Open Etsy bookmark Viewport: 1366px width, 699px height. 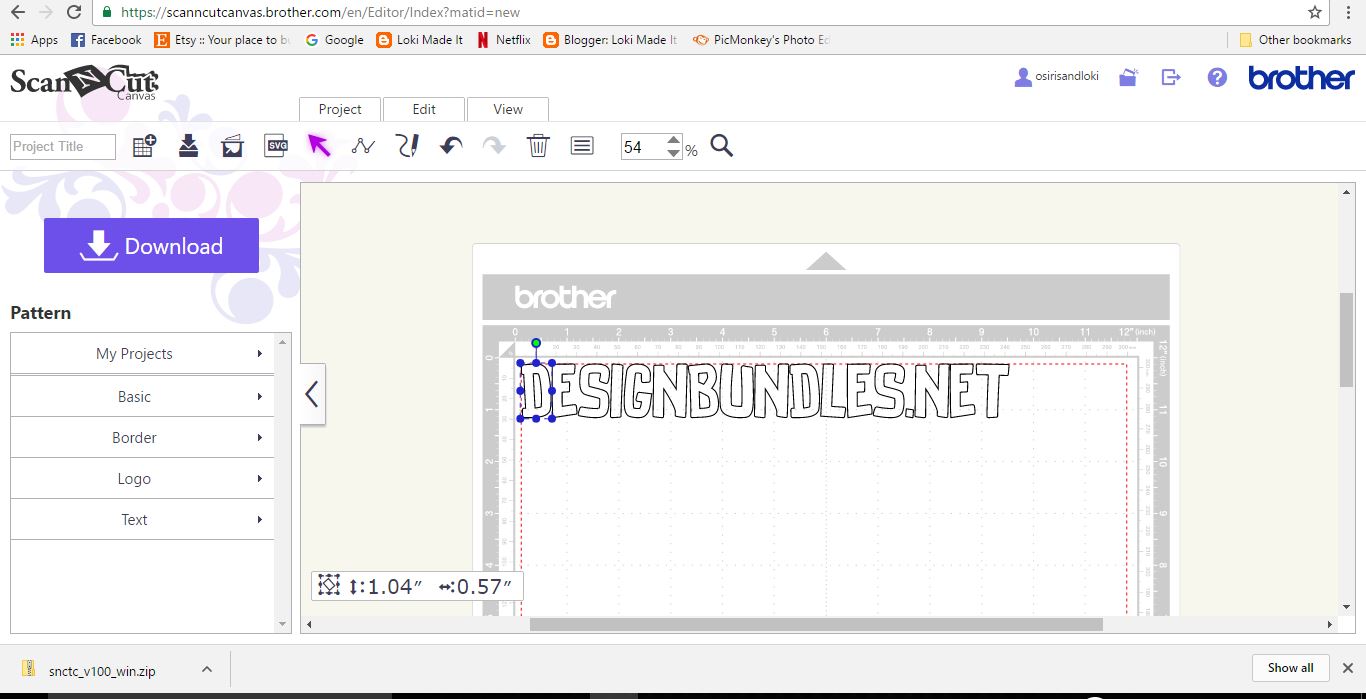[222, 40]
